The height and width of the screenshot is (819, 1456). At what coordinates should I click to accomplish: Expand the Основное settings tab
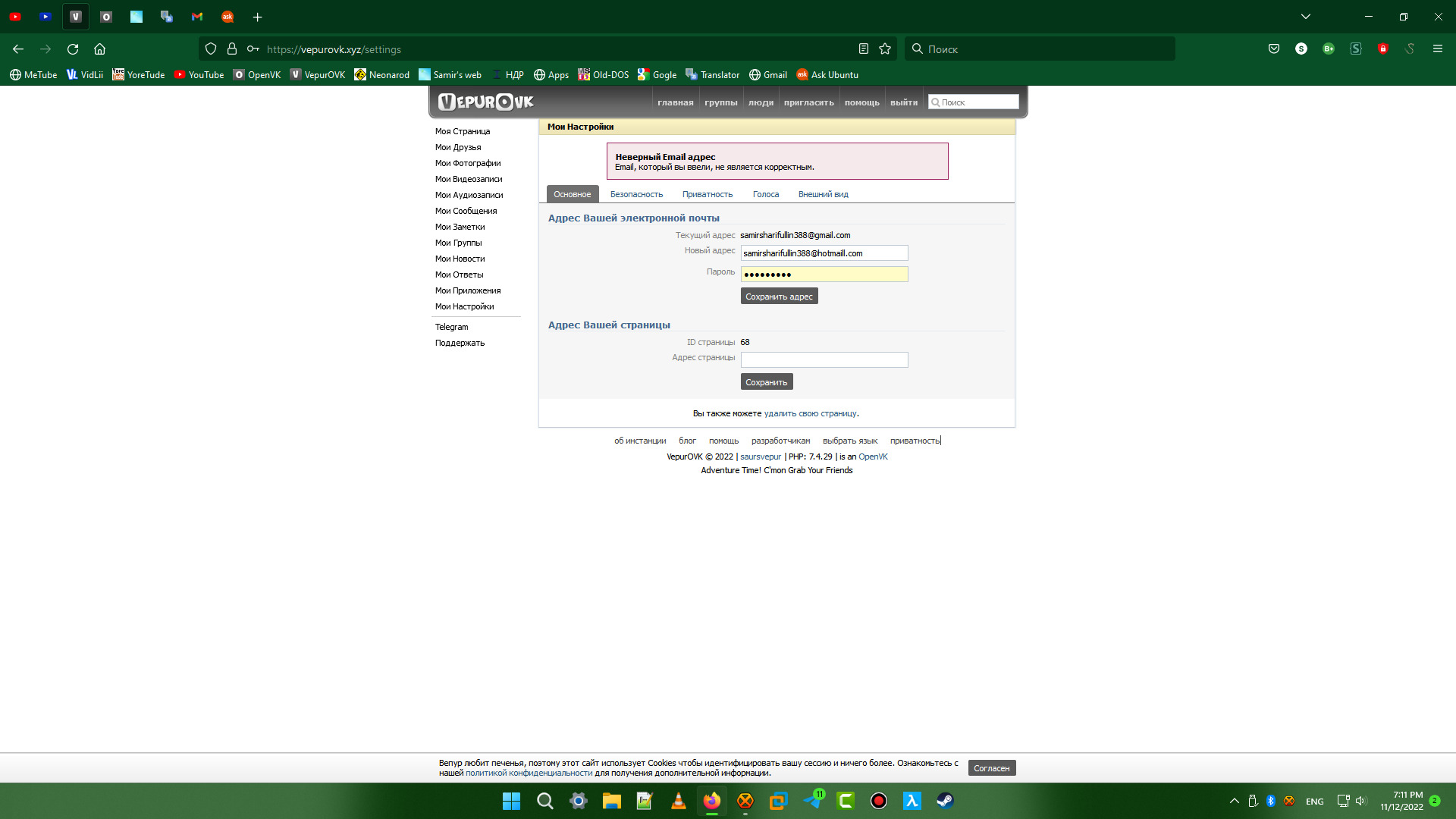click(572, 194)
